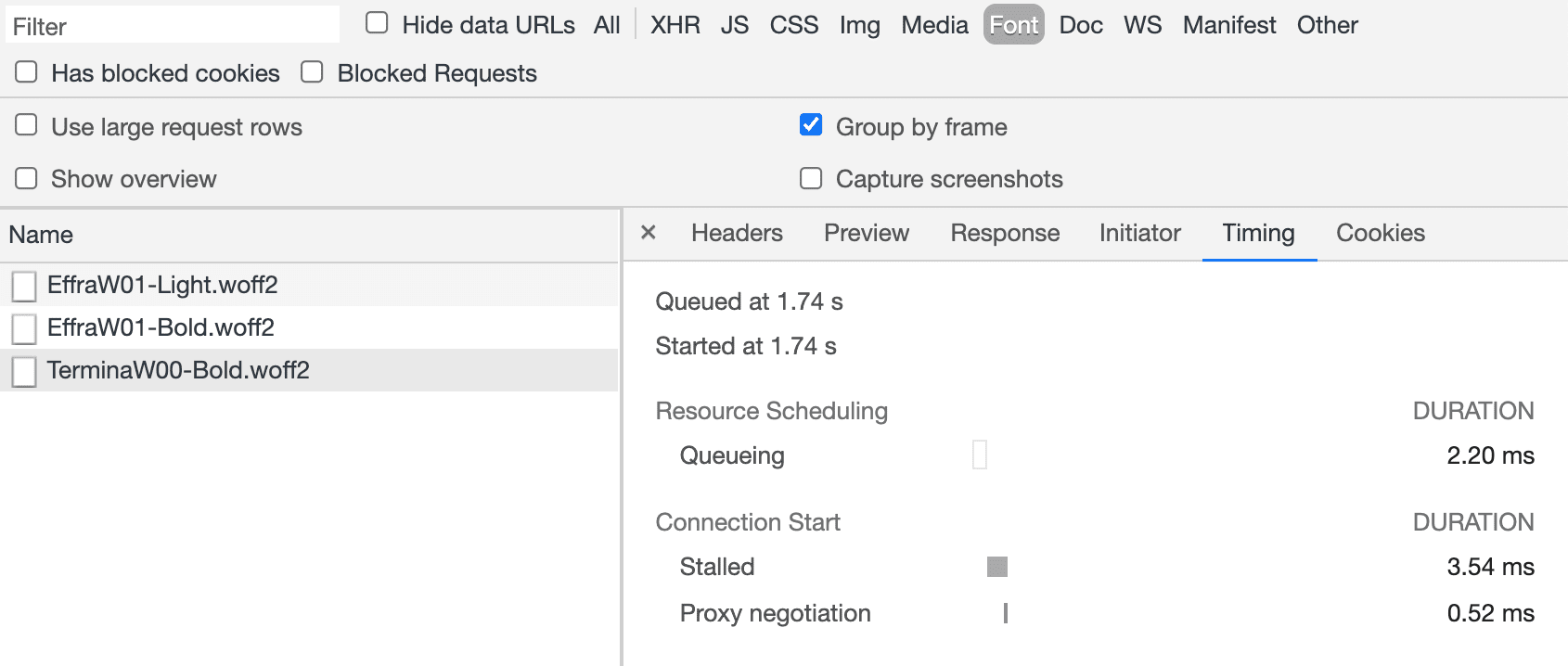Viewport: 1568px width, 666px height.
Task: View the Initiator tab
Action: [1139, 233]
